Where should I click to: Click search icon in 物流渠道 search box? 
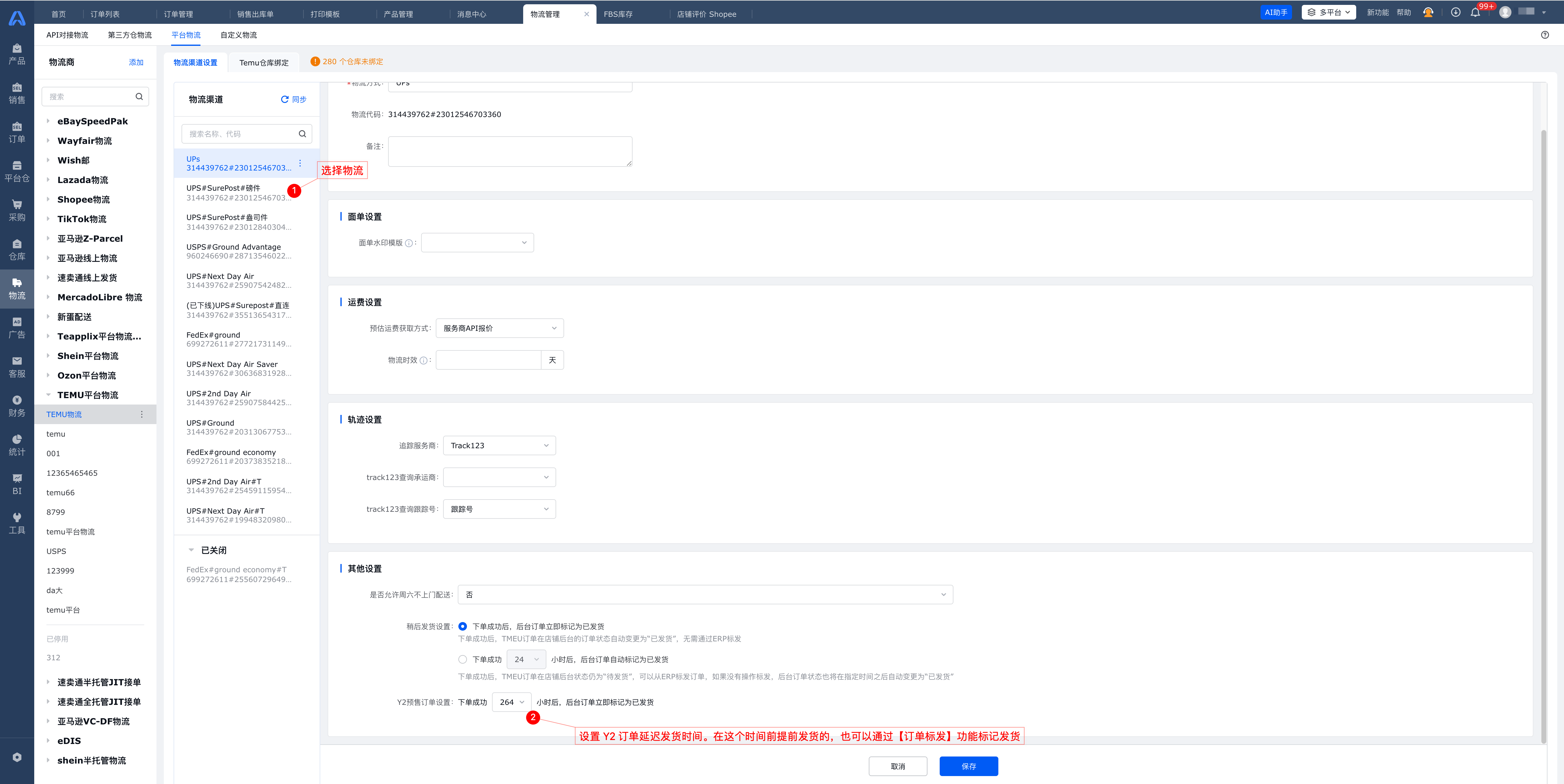pos(302,134)
